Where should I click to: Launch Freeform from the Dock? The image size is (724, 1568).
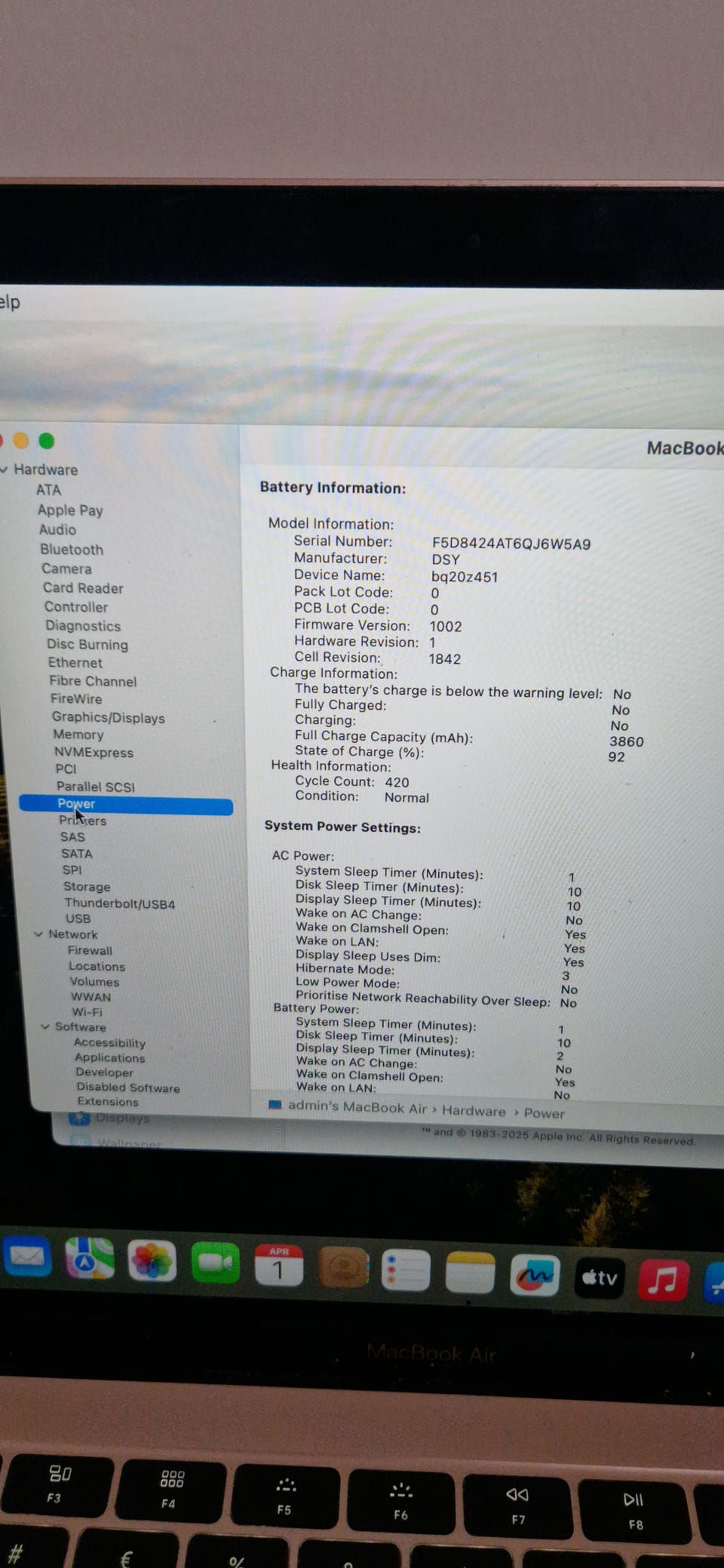coord(535,1275)
